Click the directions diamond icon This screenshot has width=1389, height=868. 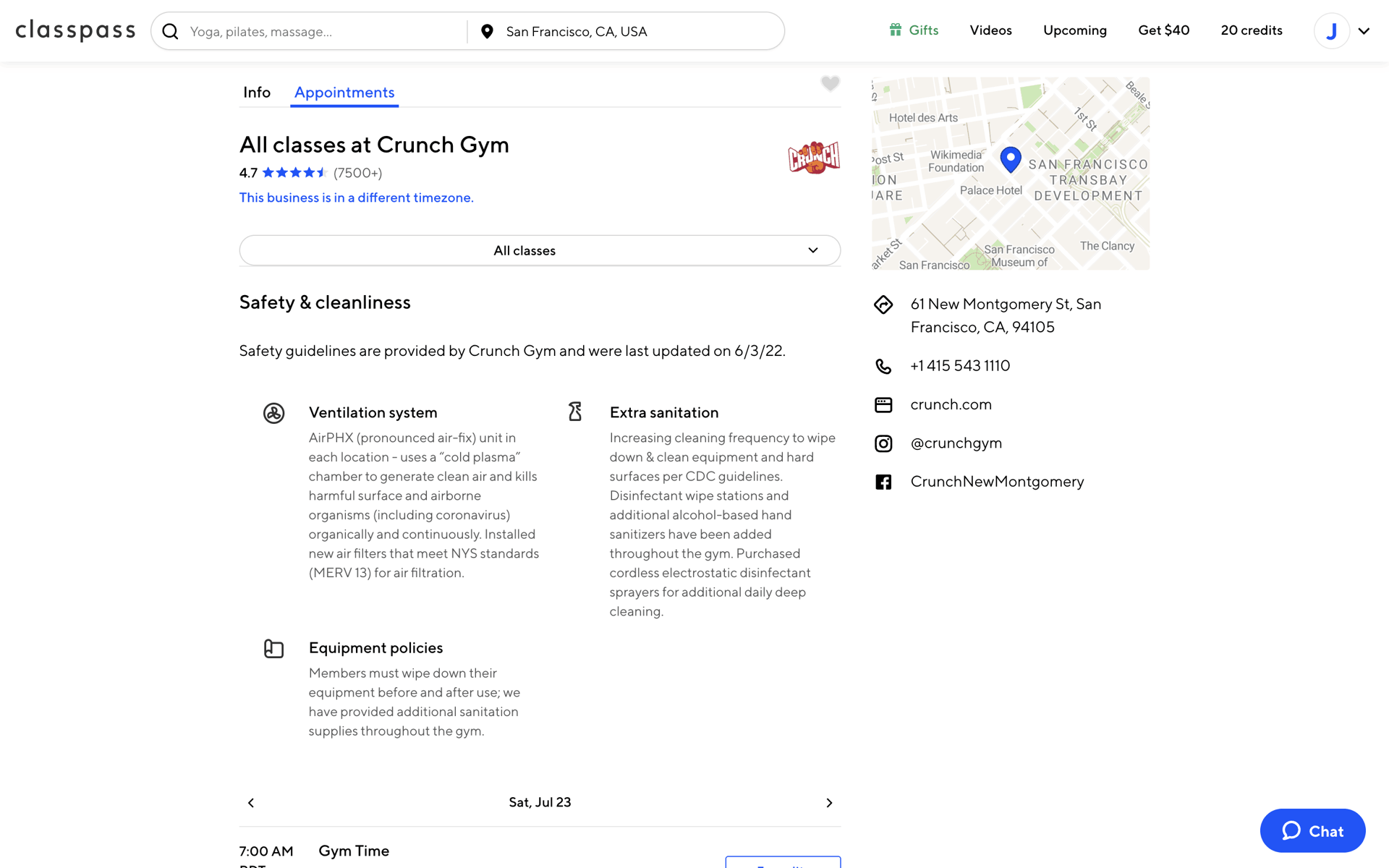[883, 305]
